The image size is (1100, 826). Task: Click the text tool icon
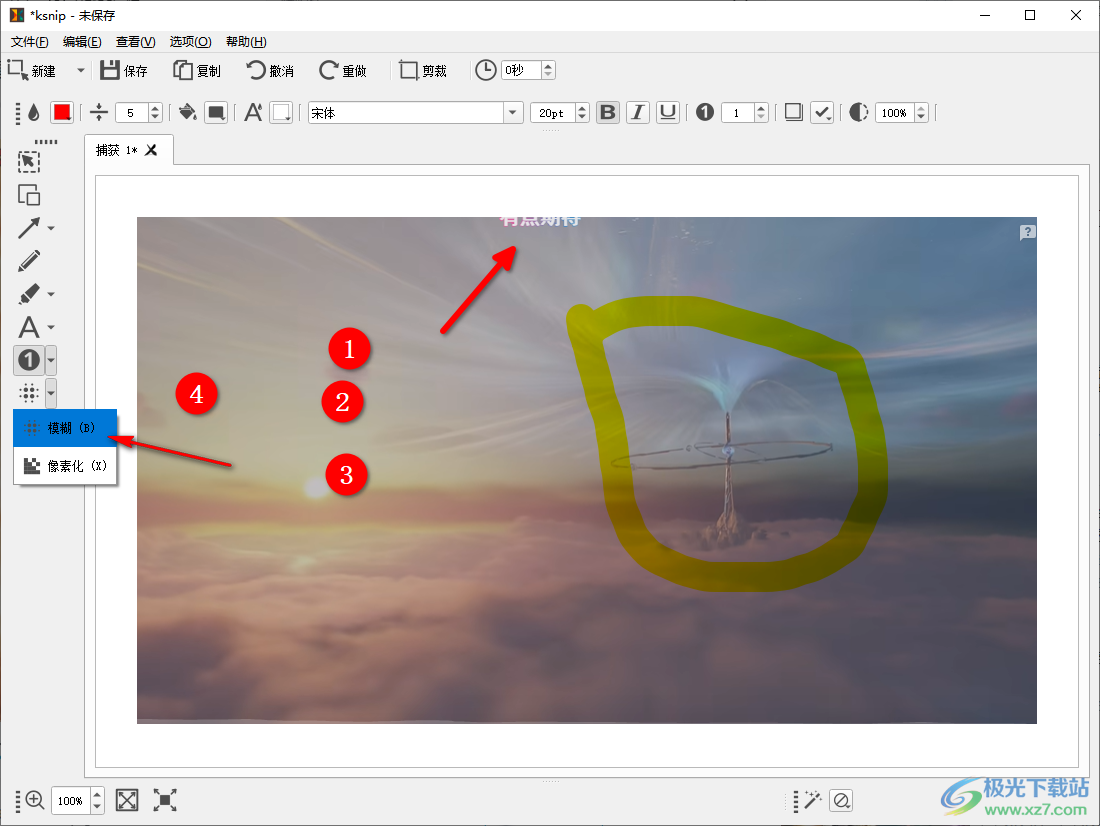tap(29, 327)
